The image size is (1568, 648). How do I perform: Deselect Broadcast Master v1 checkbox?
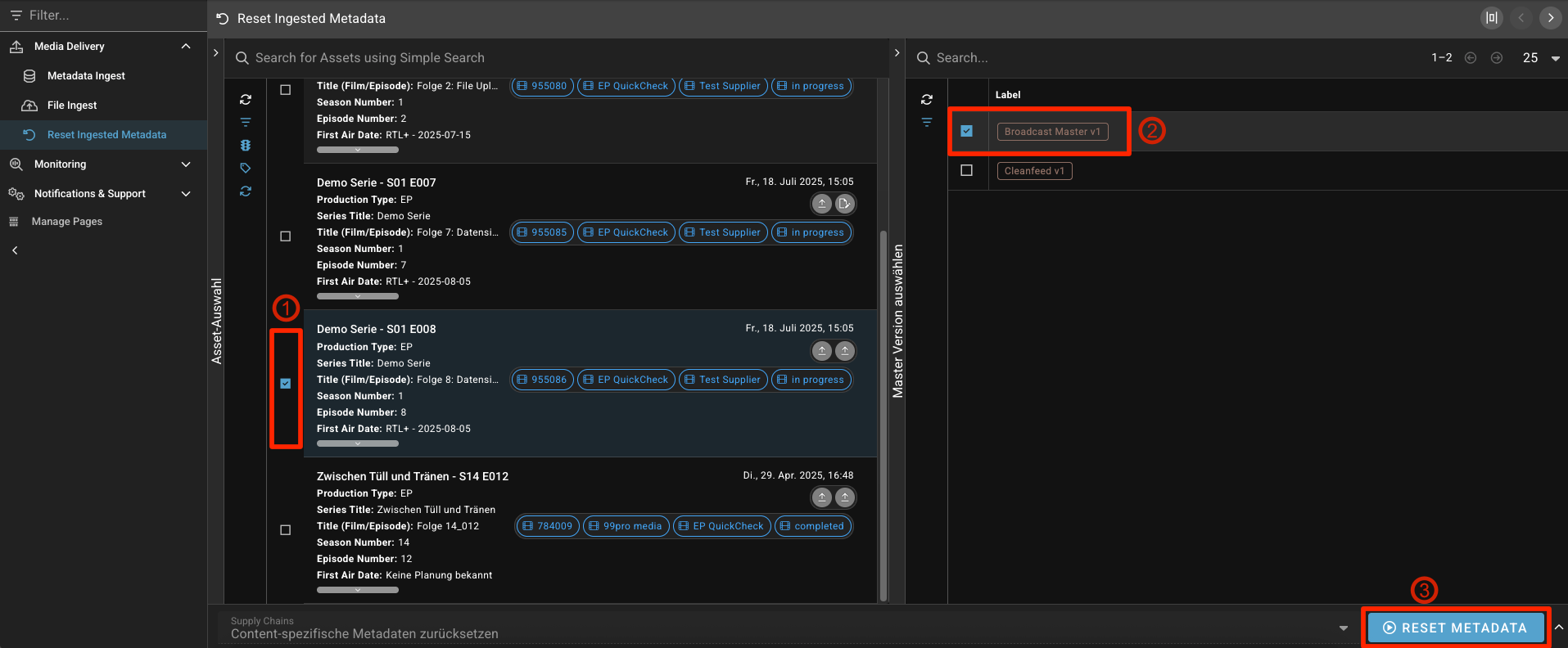967,131
